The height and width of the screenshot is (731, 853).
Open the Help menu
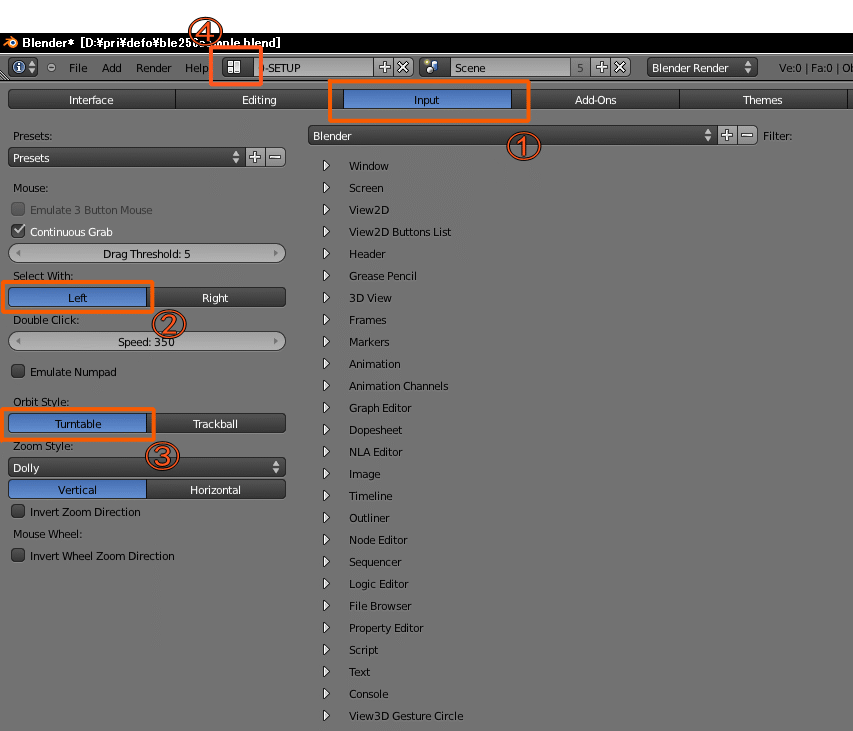tap(196, 68)
